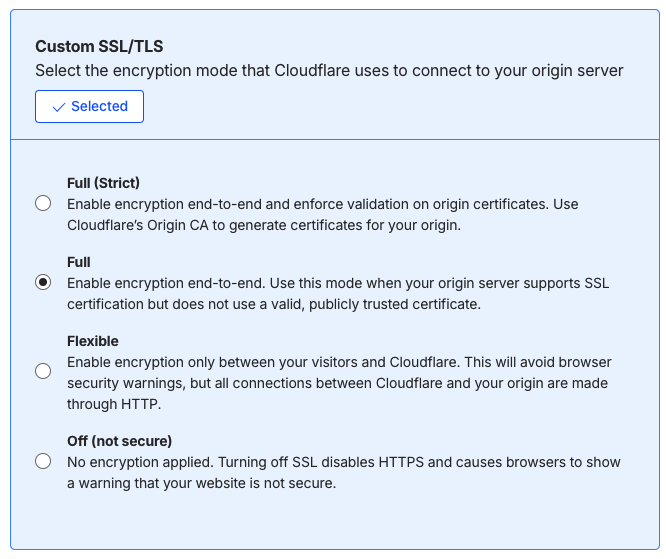
Task: Select the Flexible radio option
Action: [x=43, y=371]
